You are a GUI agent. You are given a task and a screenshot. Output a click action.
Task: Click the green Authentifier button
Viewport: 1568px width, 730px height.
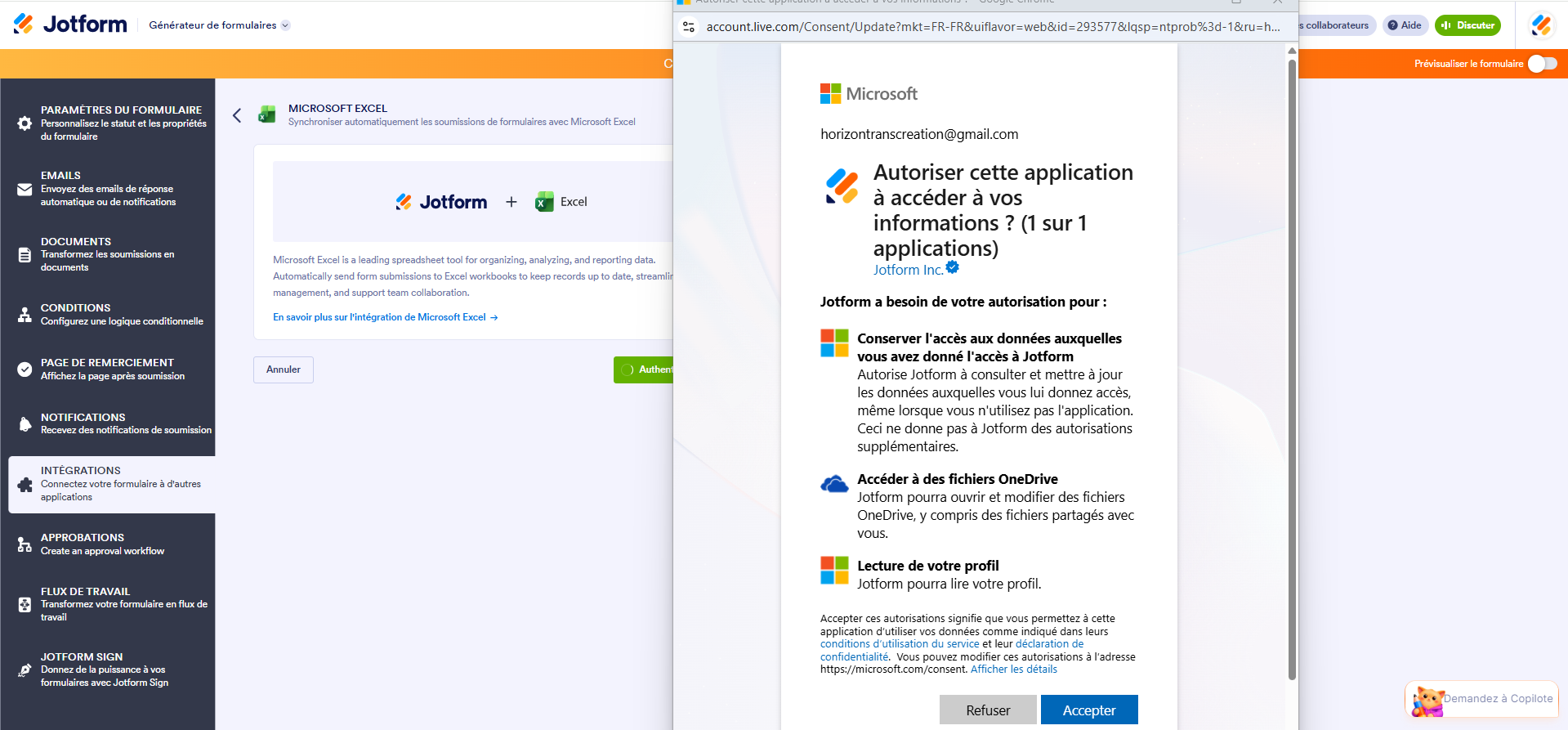(644, 369)
